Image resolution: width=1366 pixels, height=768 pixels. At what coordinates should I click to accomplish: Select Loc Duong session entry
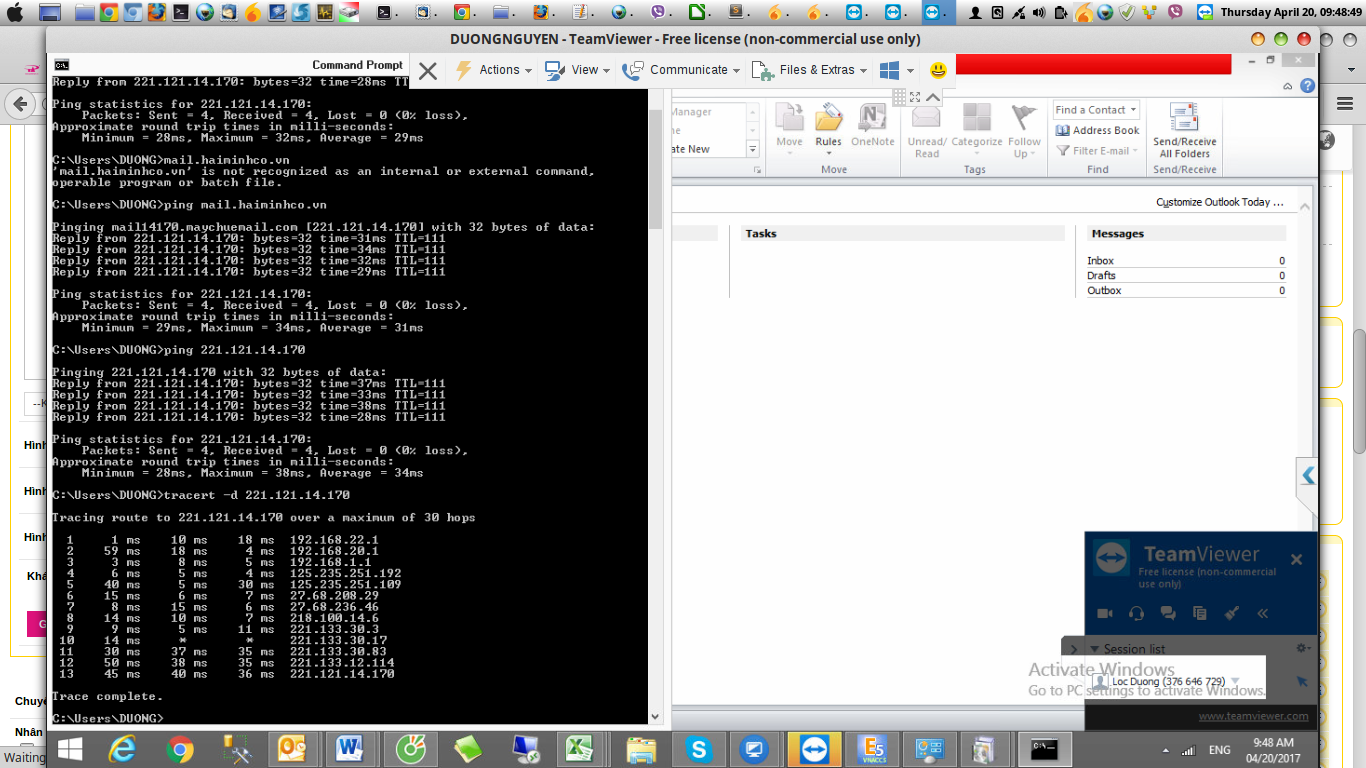pyautogui.click(x=1168, y=682)
